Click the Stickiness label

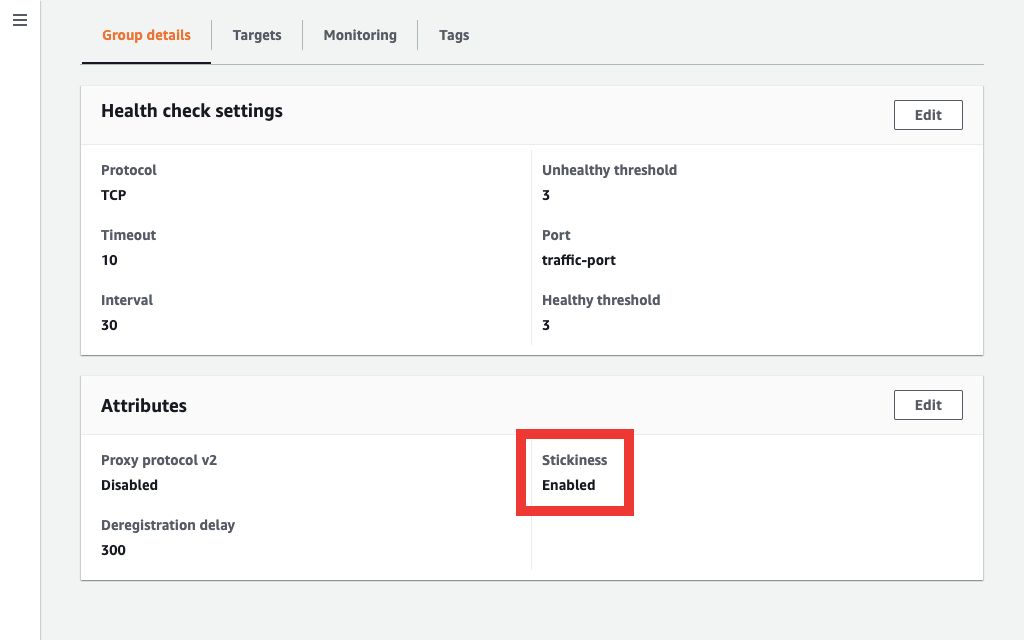point(575,460)
